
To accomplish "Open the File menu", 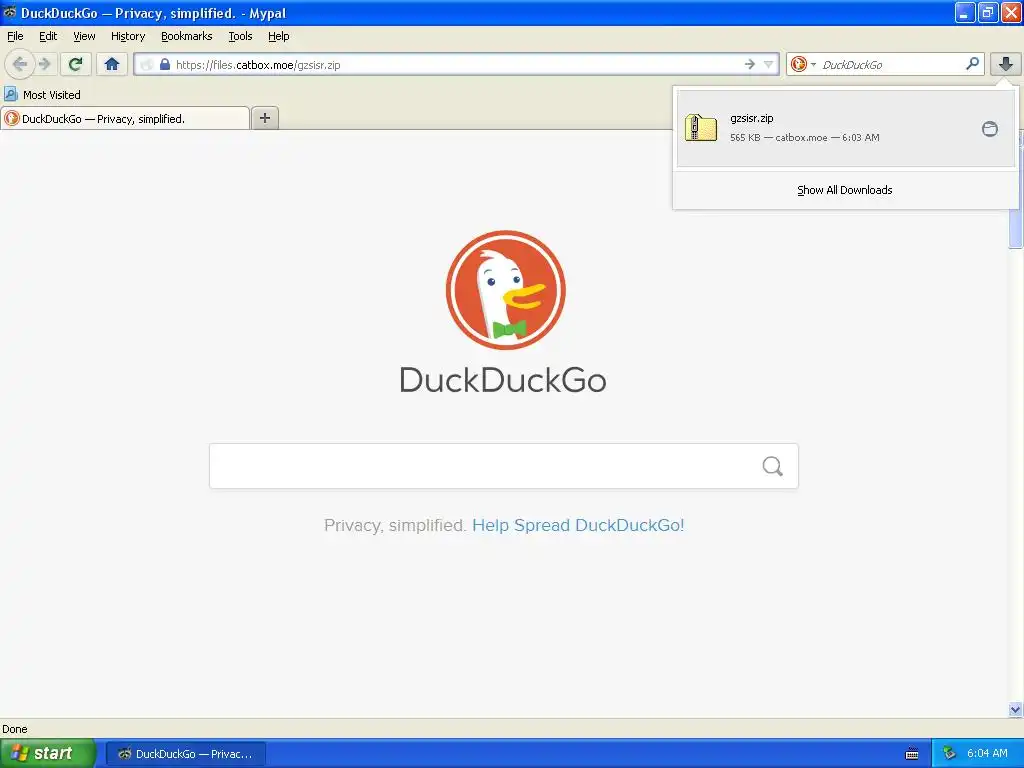I will (x=15, y=36).
